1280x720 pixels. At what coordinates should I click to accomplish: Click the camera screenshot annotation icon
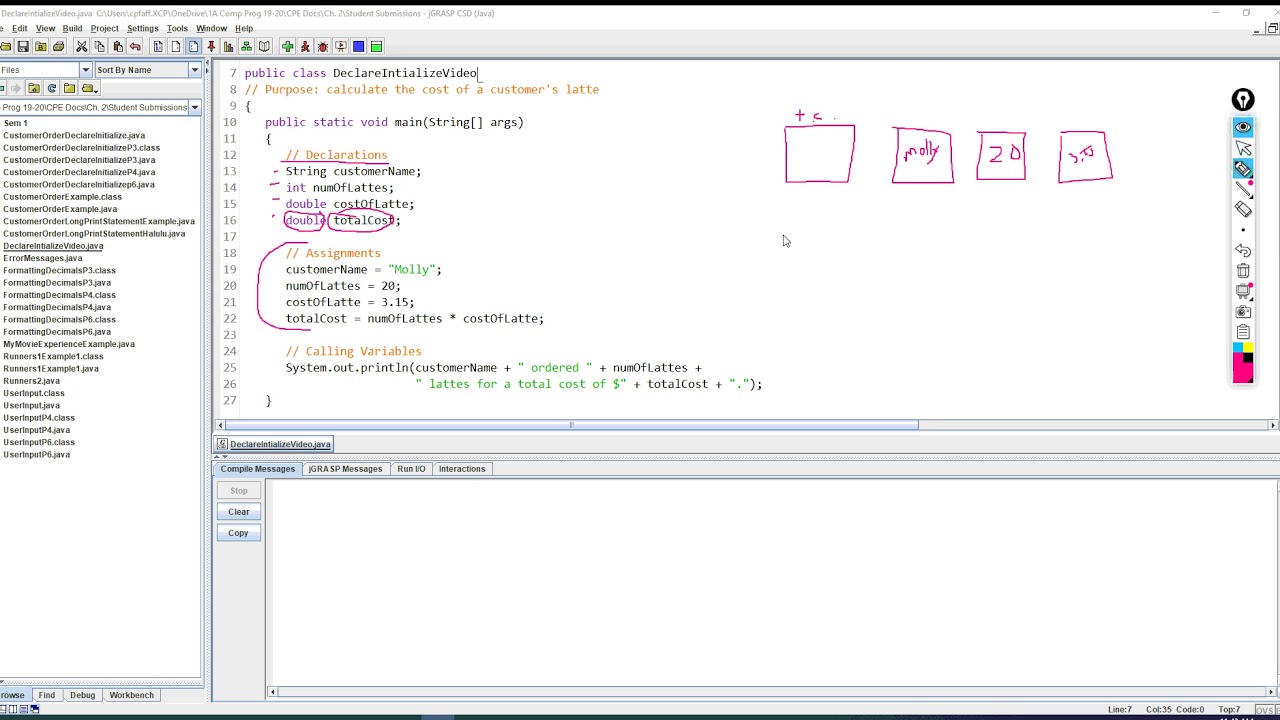click(1243, 312)
